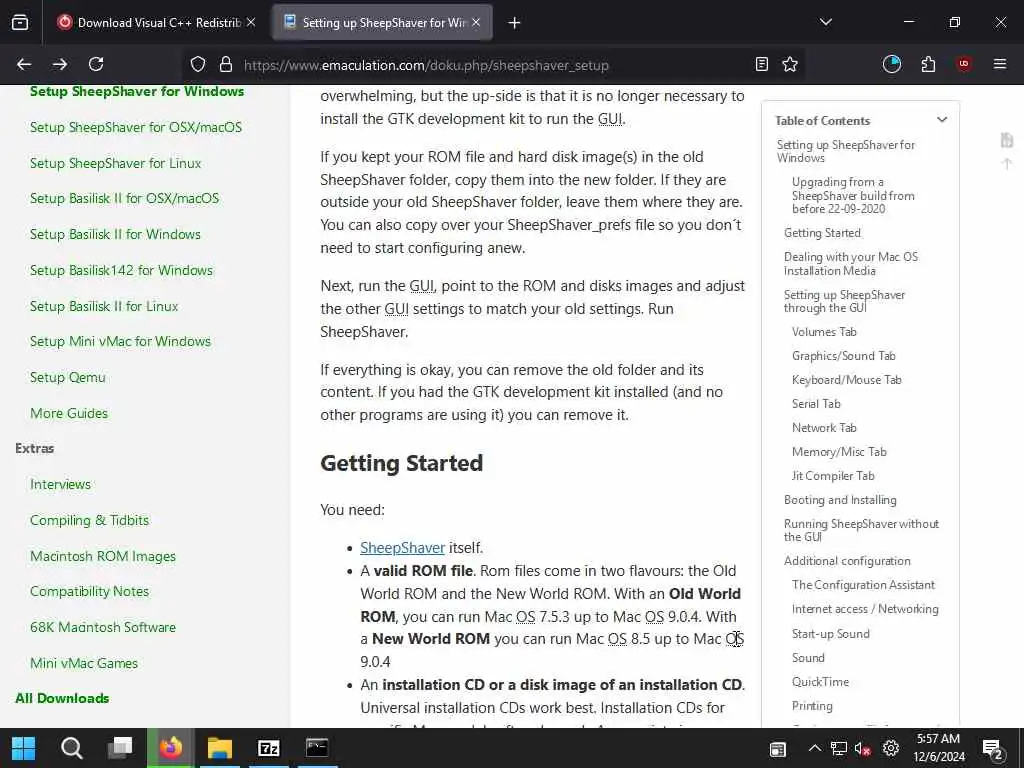Click the site padlock security icon
Screen dimensions: 1024x768
click(226, 64)
